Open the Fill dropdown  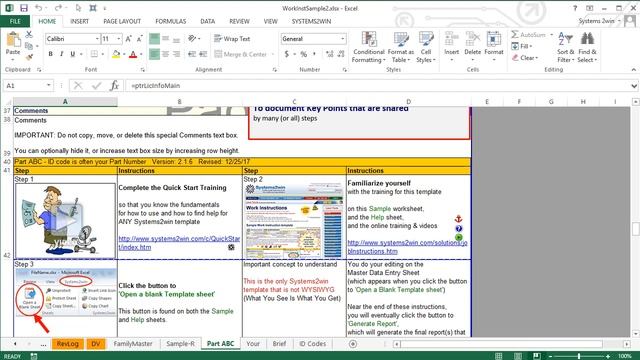(x=522, y=46)
